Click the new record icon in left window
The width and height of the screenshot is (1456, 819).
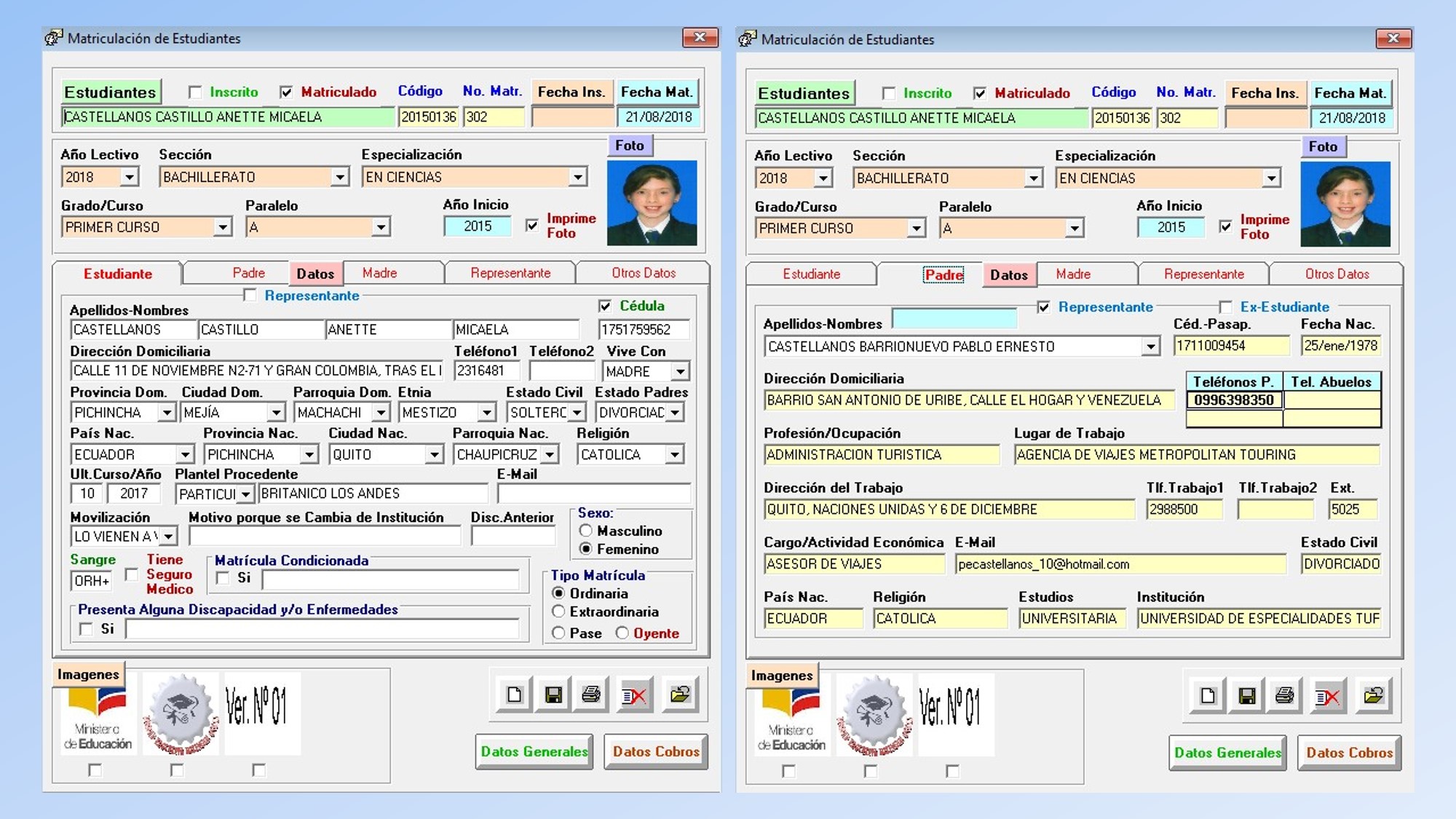(514, 695)
